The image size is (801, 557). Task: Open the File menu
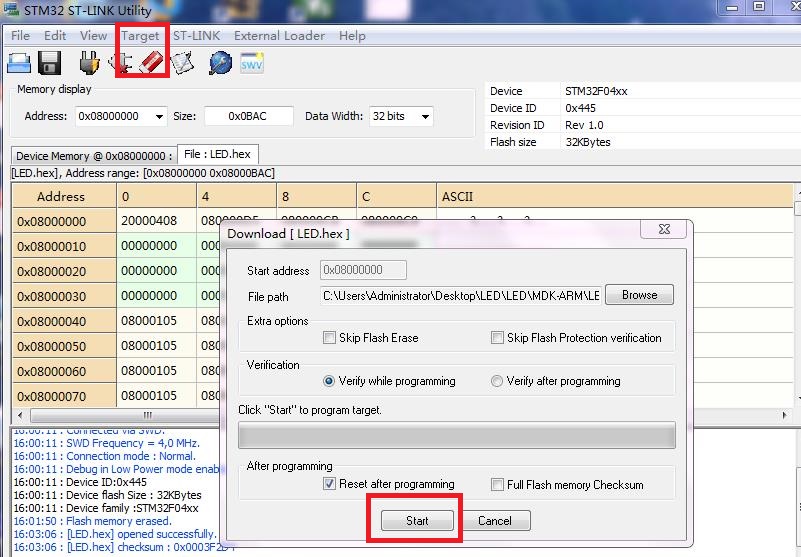click(x=20, y=36)
